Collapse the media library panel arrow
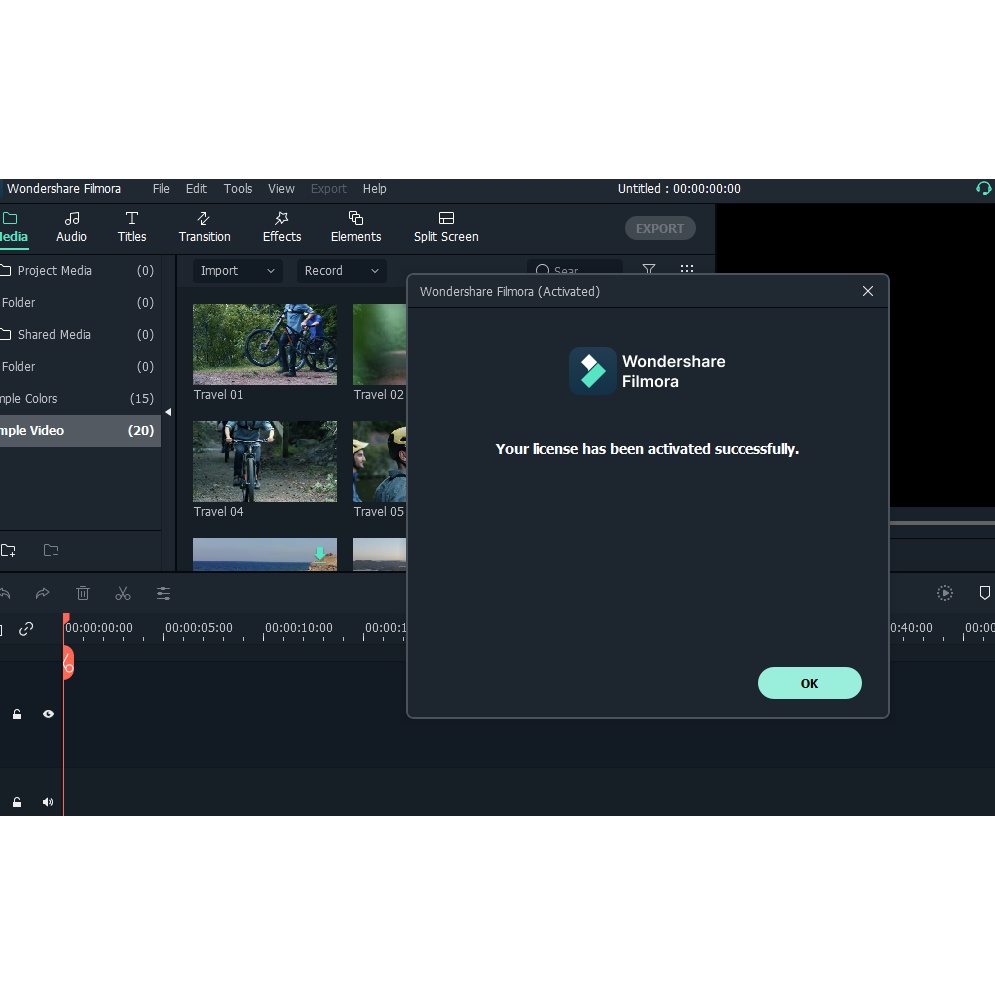Screen dimensions: 995x995 [168, 412]
